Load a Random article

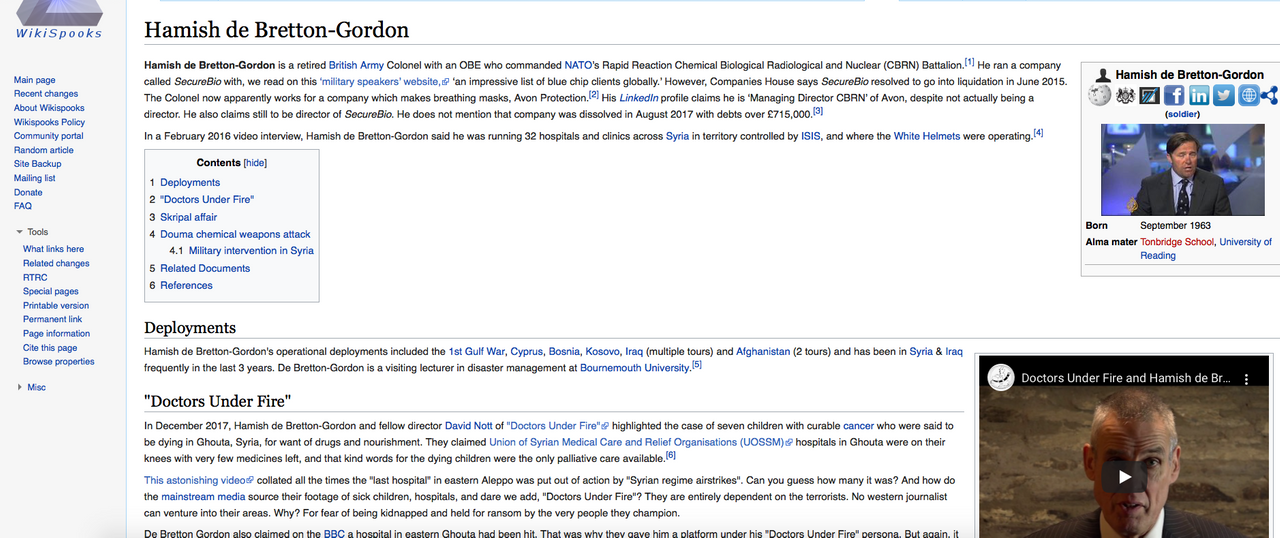[x=44, y=150]
